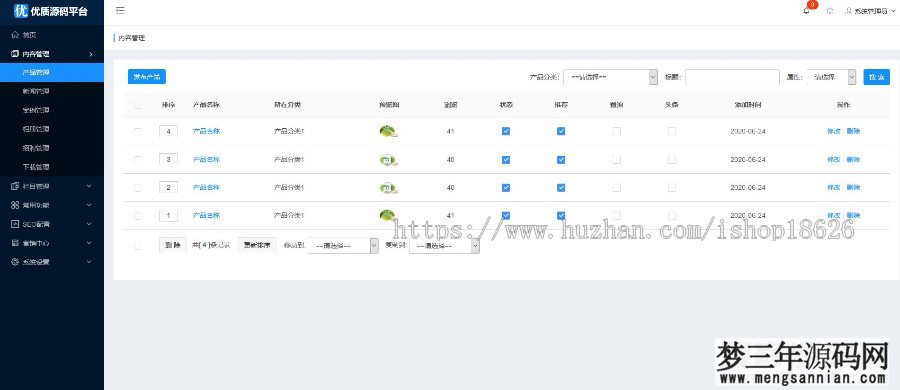The image size is (900, 390).
Task: Uncheck recommend checkbox in sort 3 row
Action: [561, 160]
